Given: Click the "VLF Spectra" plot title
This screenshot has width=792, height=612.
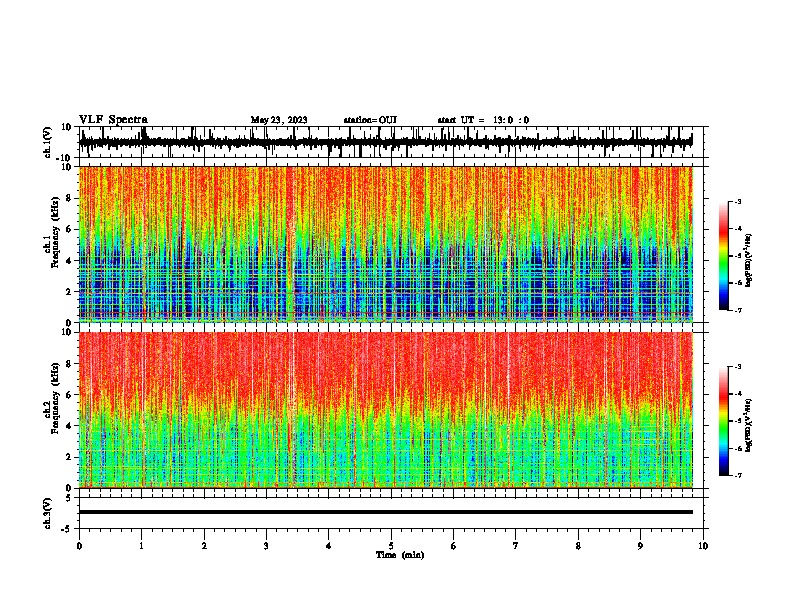Looking at the screenshot, I should [113, 120].
